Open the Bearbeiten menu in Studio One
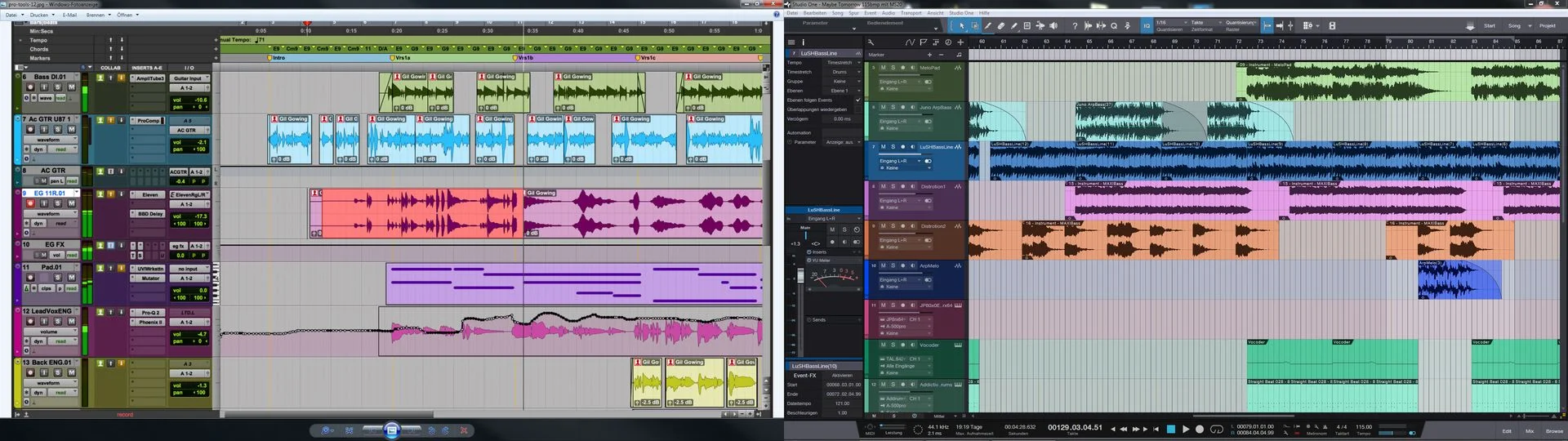Screen dimensions: 1568x441 point(815,13)
